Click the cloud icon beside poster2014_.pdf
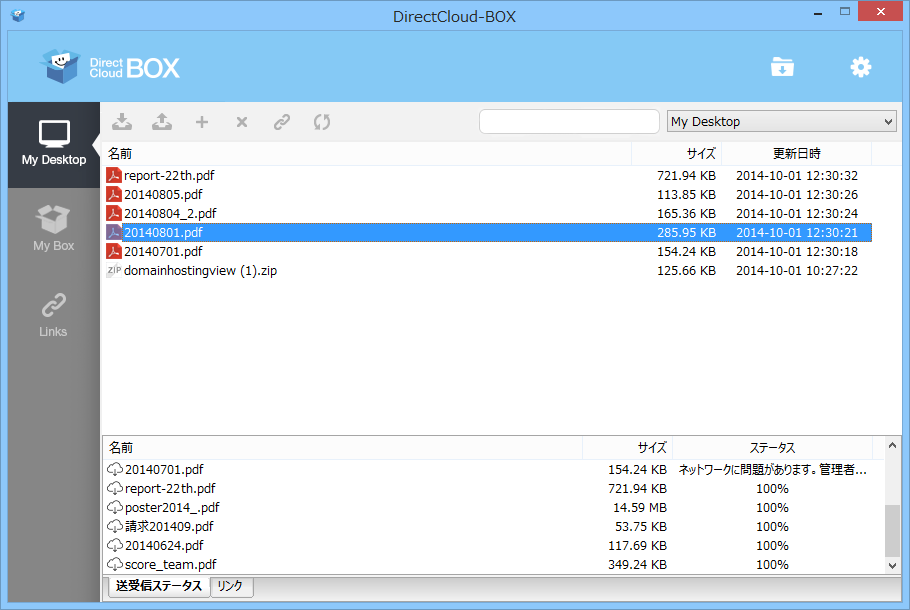The width and height of the screenshot is (910, 610). [x=115, y=507]
